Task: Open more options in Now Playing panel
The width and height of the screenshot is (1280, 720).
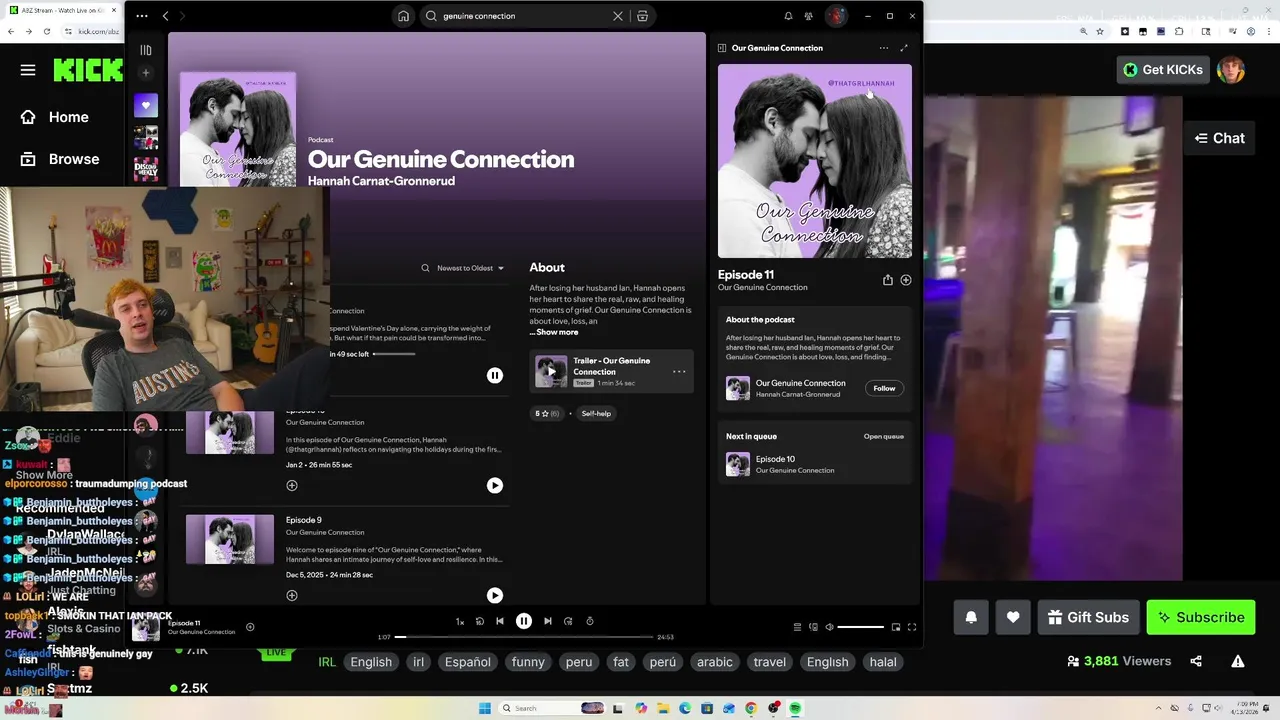Action: pos(883,48)
